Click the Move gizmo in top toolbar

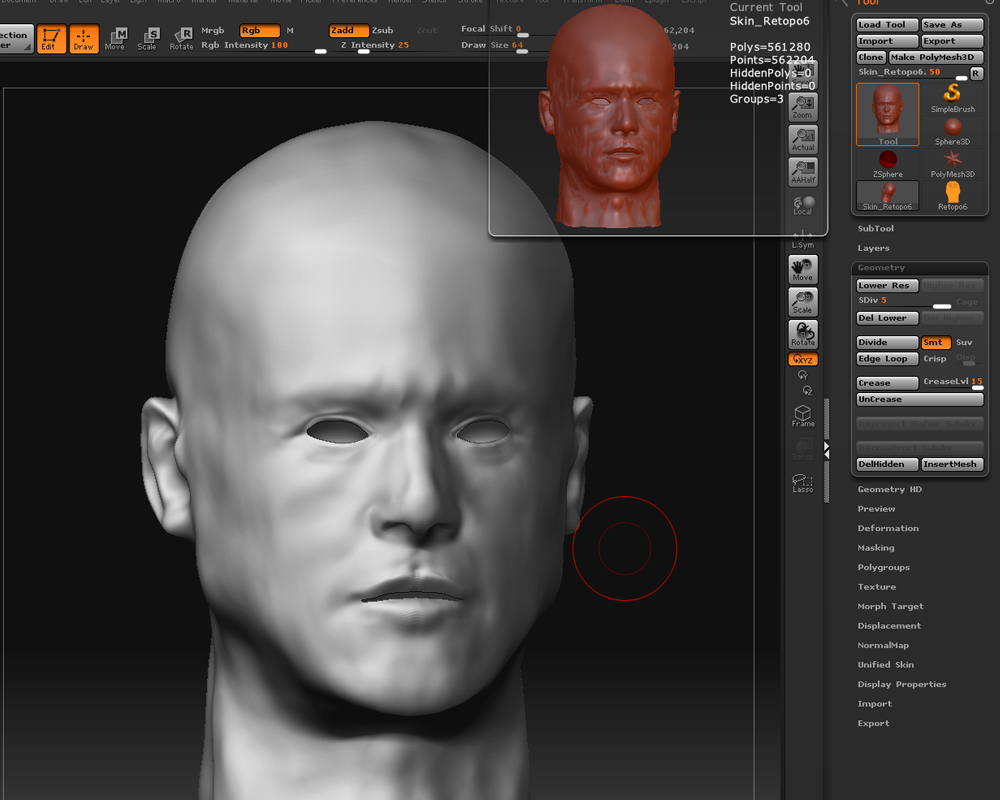pos(116,38)
